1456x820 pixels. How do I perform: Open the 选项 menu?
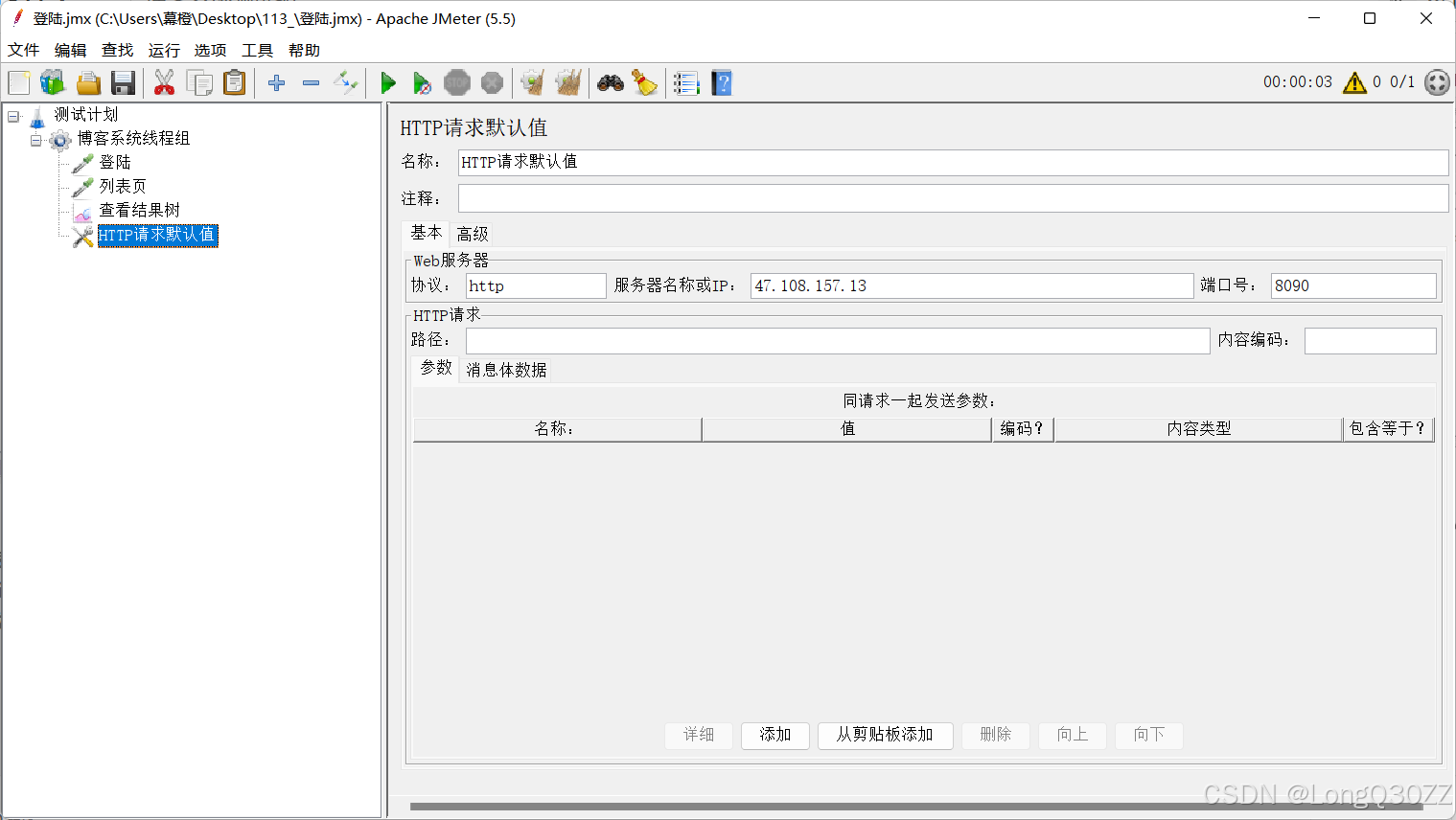(x=211, y=50)
